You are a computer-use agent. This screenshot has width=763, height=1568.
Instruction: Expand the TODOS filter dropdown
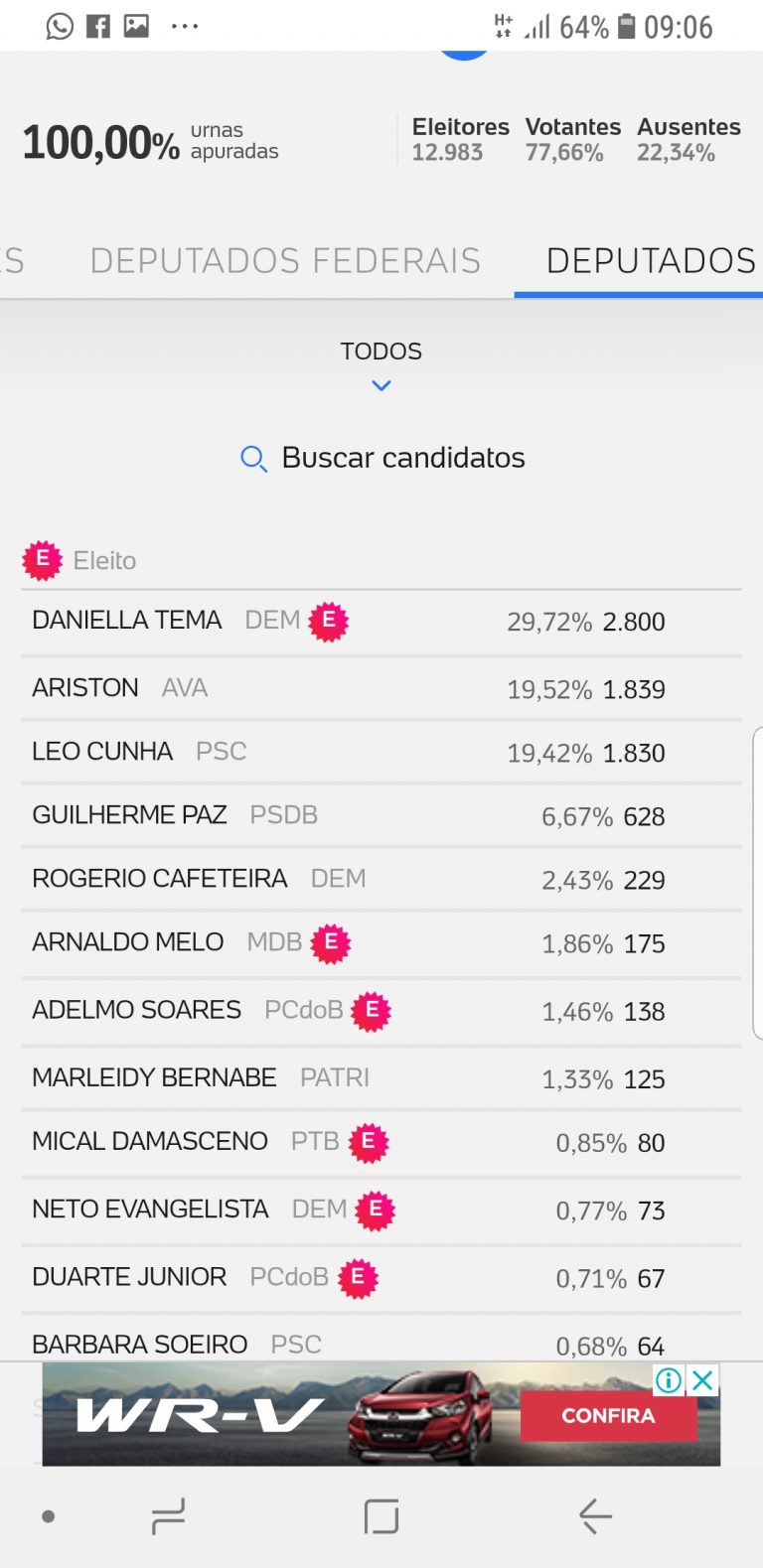(x=381, y=352)
